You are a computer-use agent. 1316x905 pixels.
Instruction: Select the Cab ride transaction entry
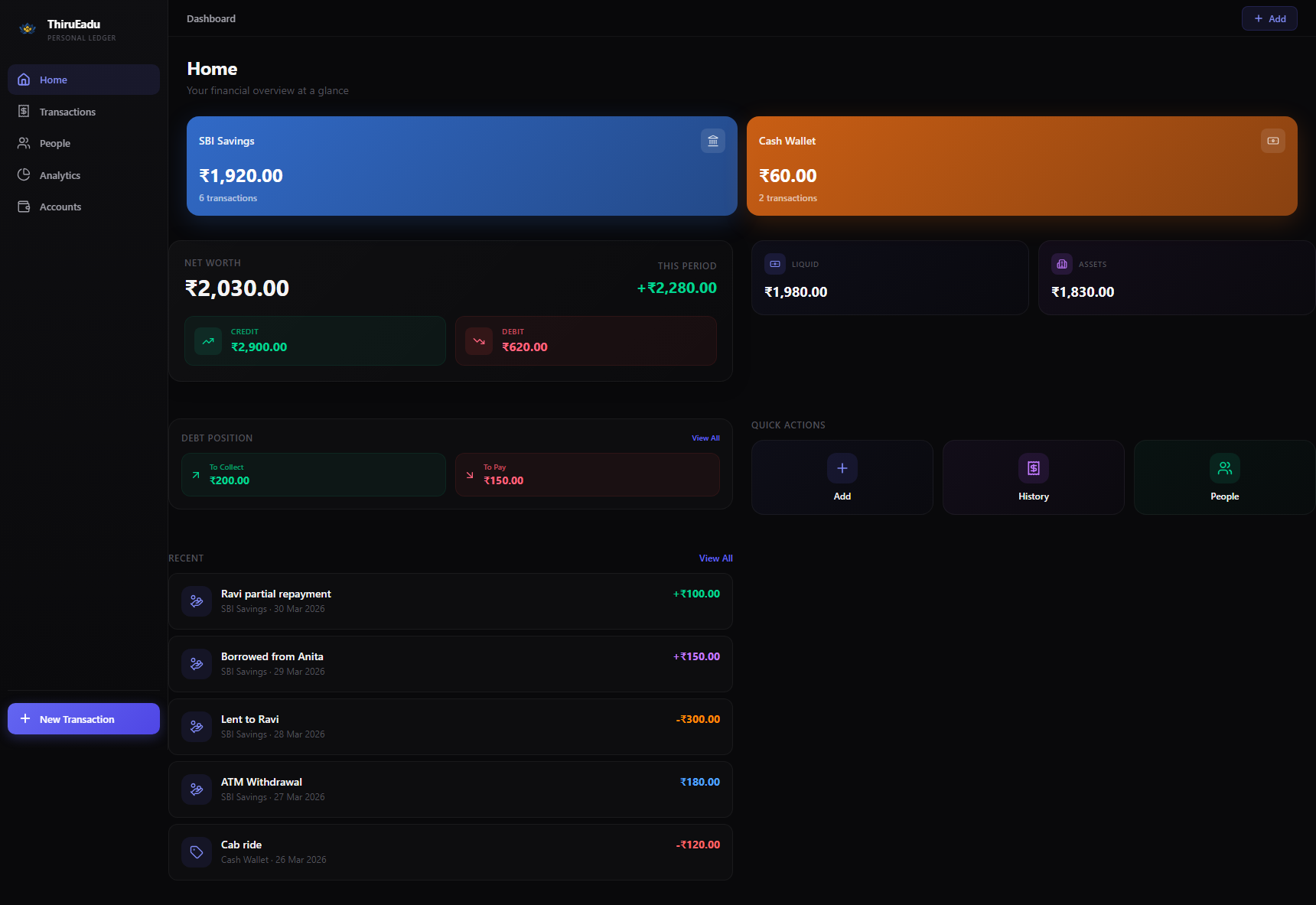[x=450, y=851]
